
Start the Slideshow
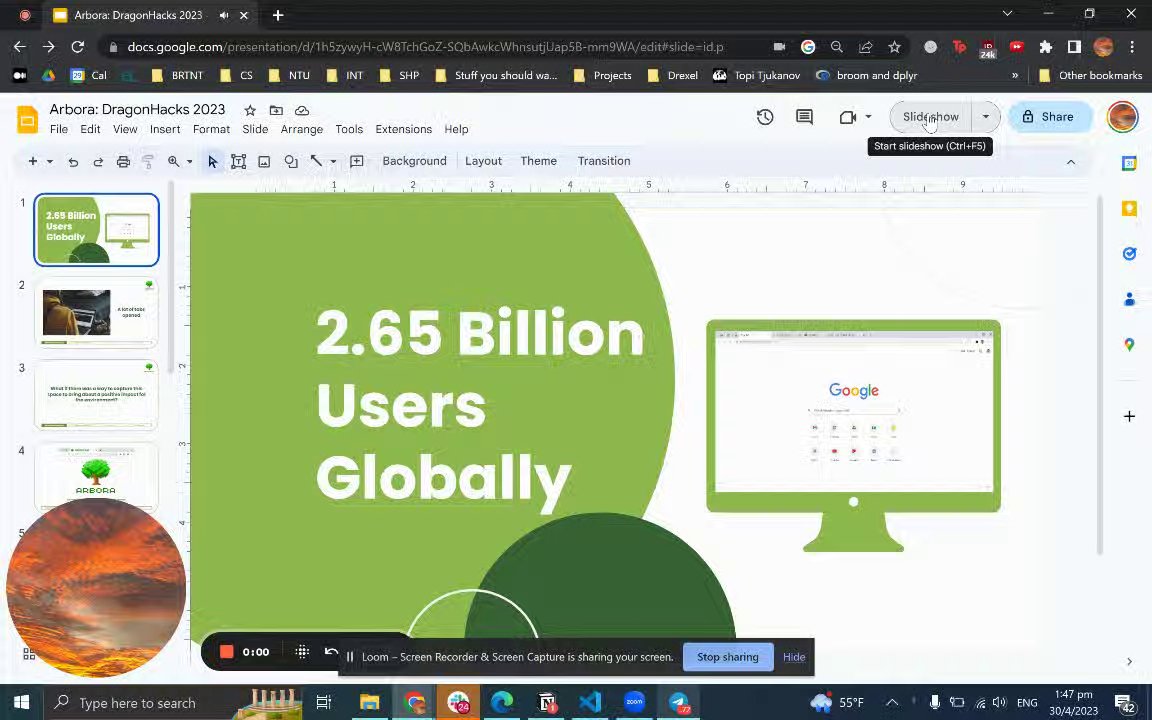pos(930,117)
